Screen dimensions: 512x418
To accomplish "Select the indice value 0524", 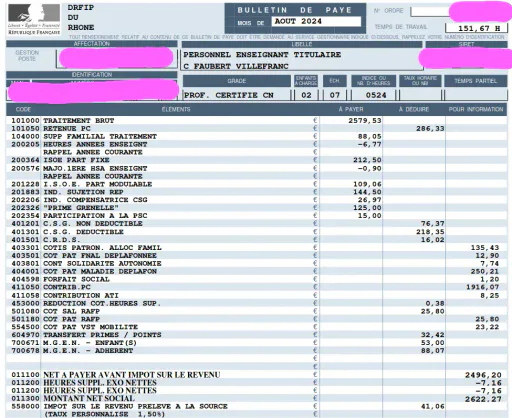I will tap(376, 95).
